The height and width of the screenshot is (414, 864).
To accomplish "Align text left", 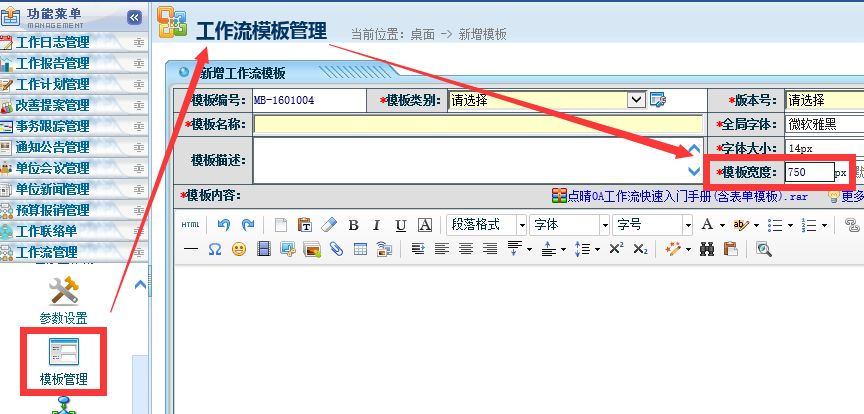I will pos(442,249).
